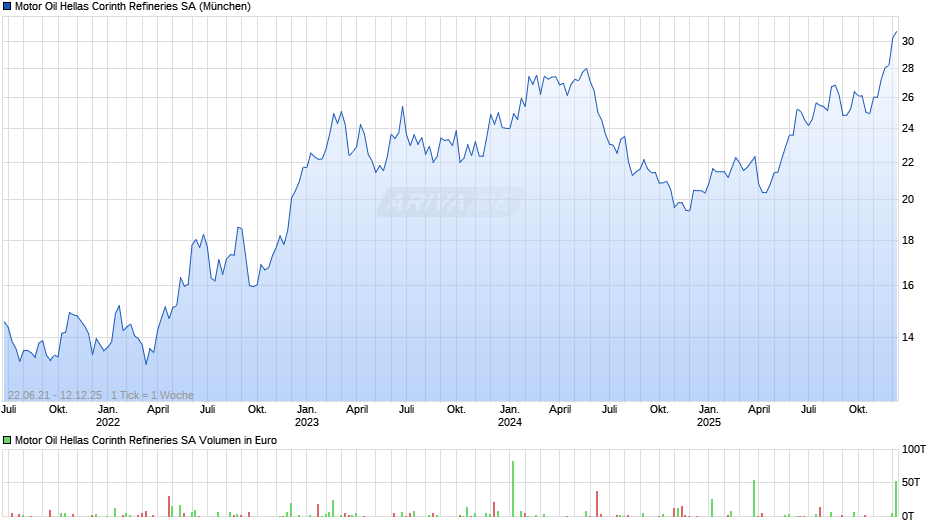This screenshot has height=526, width=940.
Task: Click the volume axis label 100T
Action: tap(914, 449)
